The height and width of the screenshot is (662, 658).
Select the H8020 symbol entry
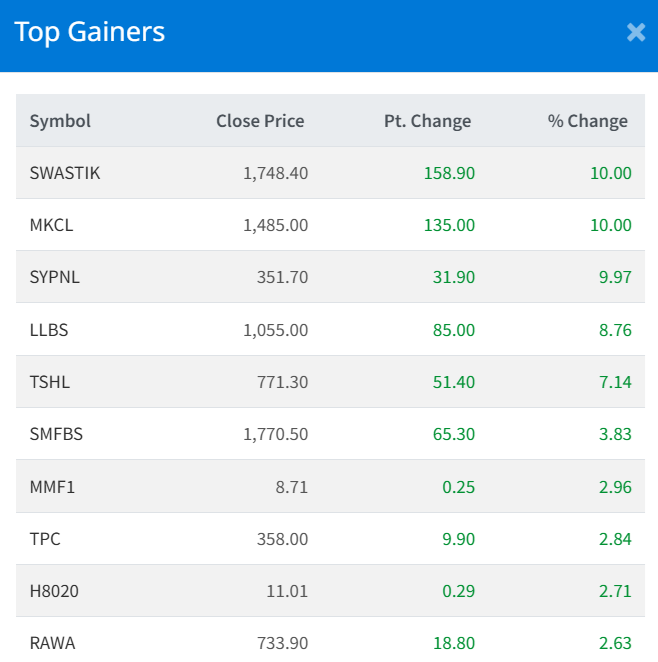point(54,591)
